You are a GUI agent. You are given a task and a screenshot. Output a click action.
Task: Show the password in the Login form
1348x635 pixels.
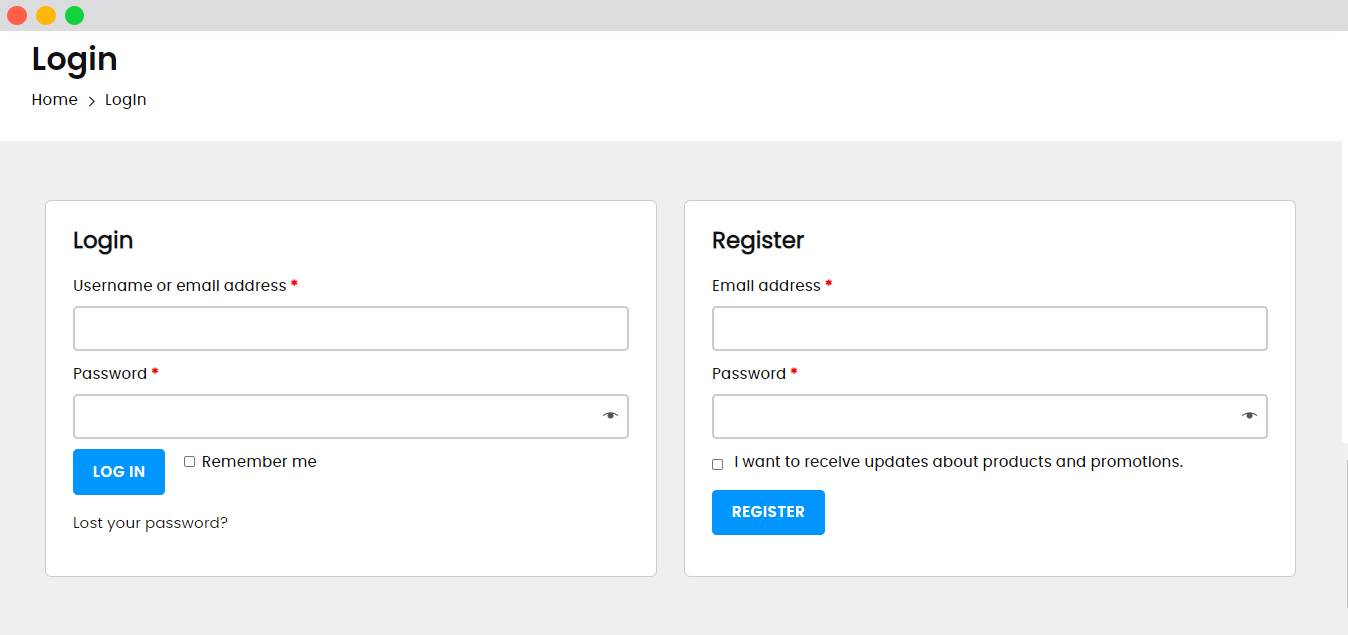pyautogui.click(x=610, y=416)
